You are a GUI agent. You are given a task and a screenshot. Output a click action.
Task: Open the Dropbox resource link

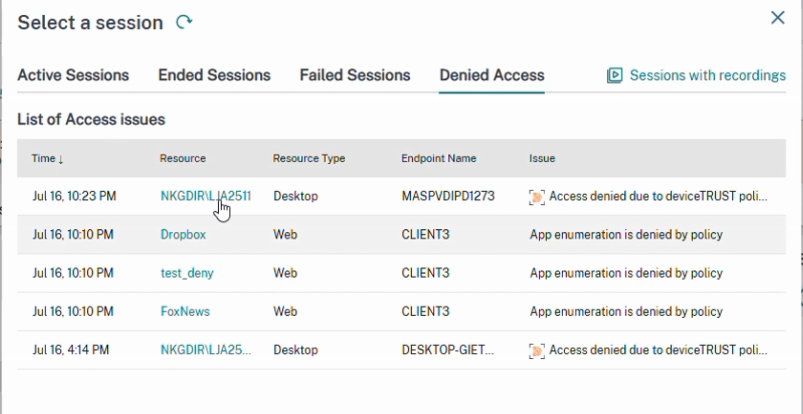click(x=183, y=235)
